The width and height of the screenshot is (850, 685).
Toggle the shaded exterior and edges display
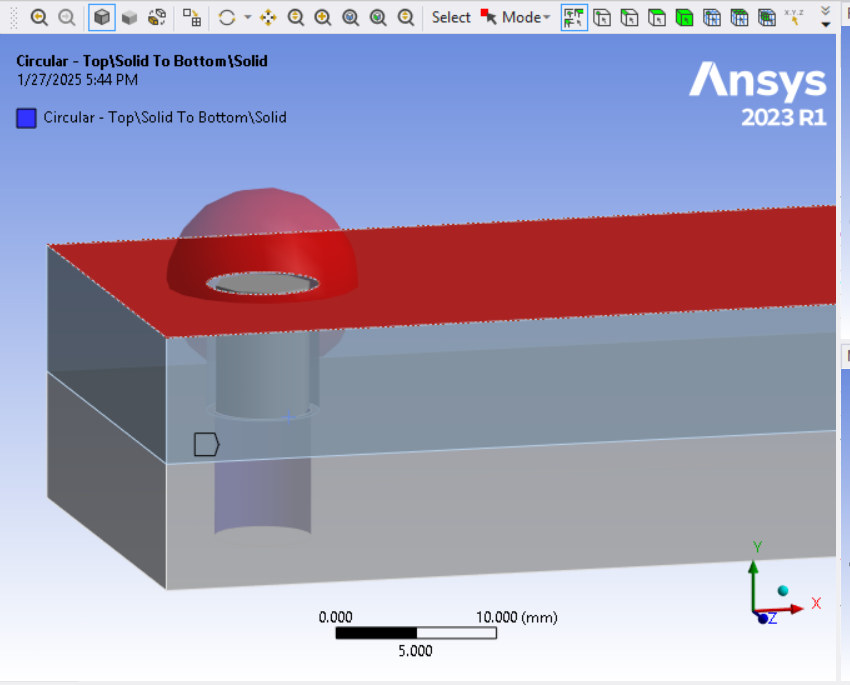pos(101,17)
